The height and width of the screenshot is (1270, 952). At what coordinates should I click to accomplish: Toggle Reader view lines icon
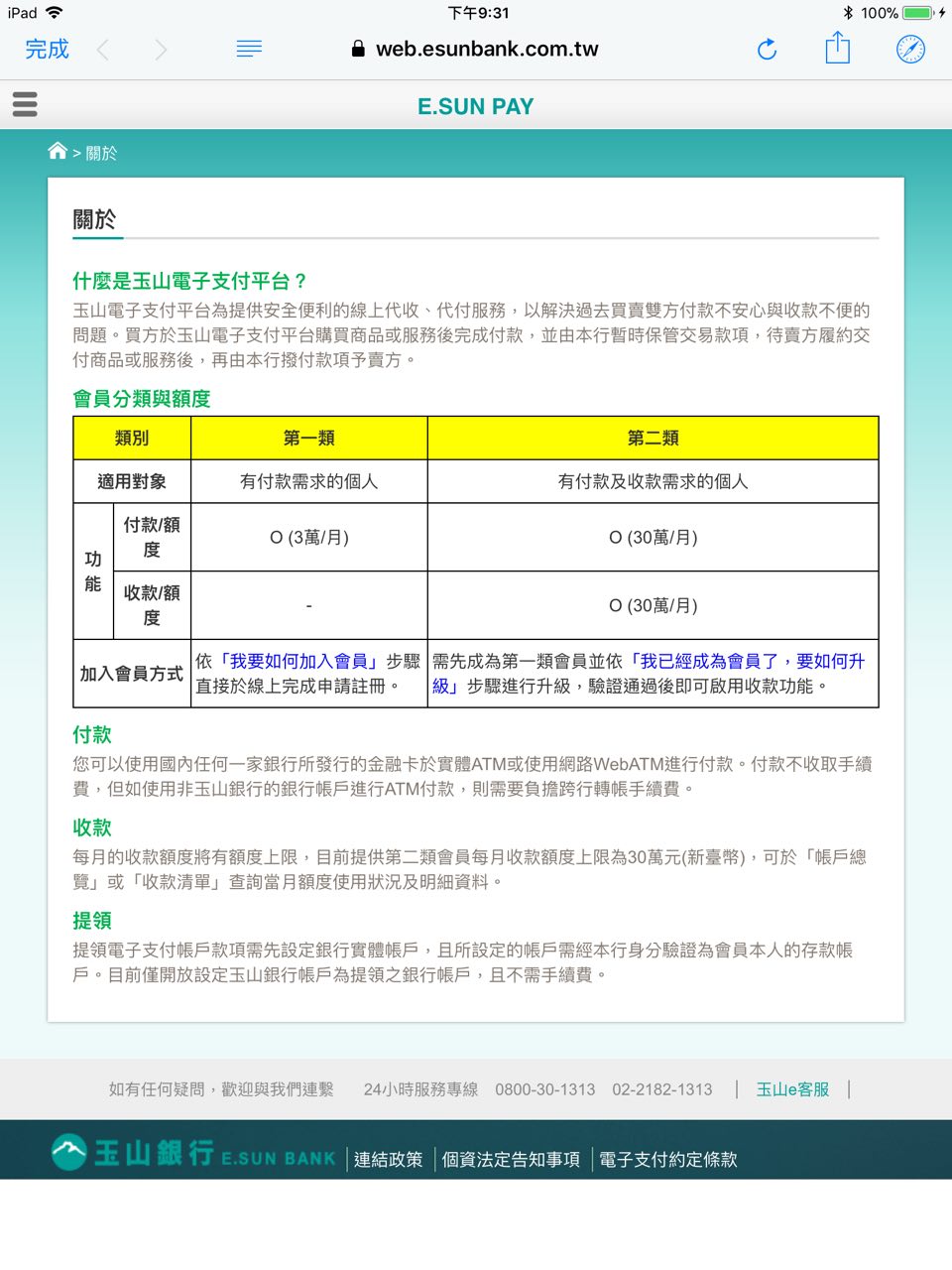coord(249,50)
